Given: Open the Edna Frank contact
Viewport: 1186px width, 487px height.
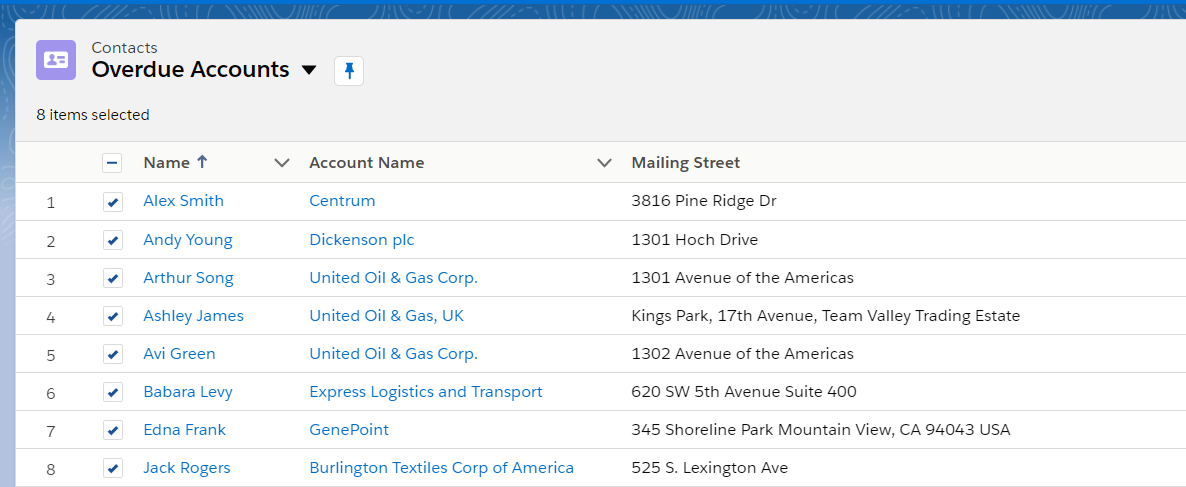Looking at the screenshot, I should (x=185, y=430).
